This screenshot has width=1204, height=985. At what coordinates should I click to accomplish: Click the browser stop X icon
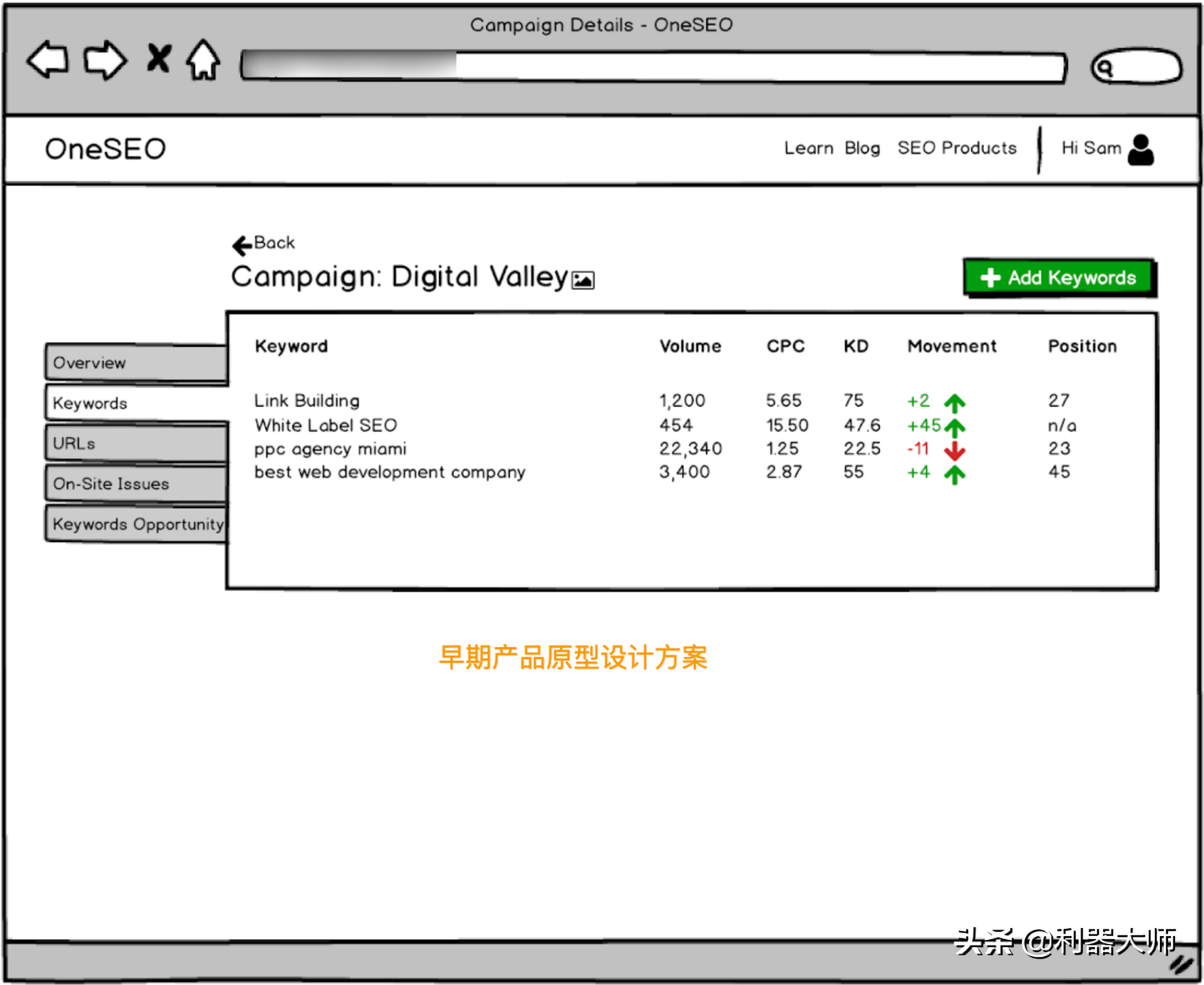[x=159, y=59]
